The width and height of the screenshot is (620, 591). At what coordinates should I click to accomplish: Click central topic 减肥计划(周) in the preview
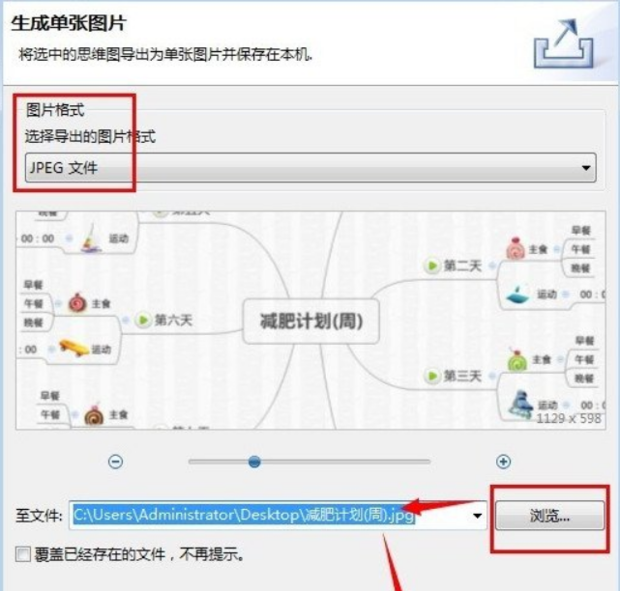tap(311, 321)
